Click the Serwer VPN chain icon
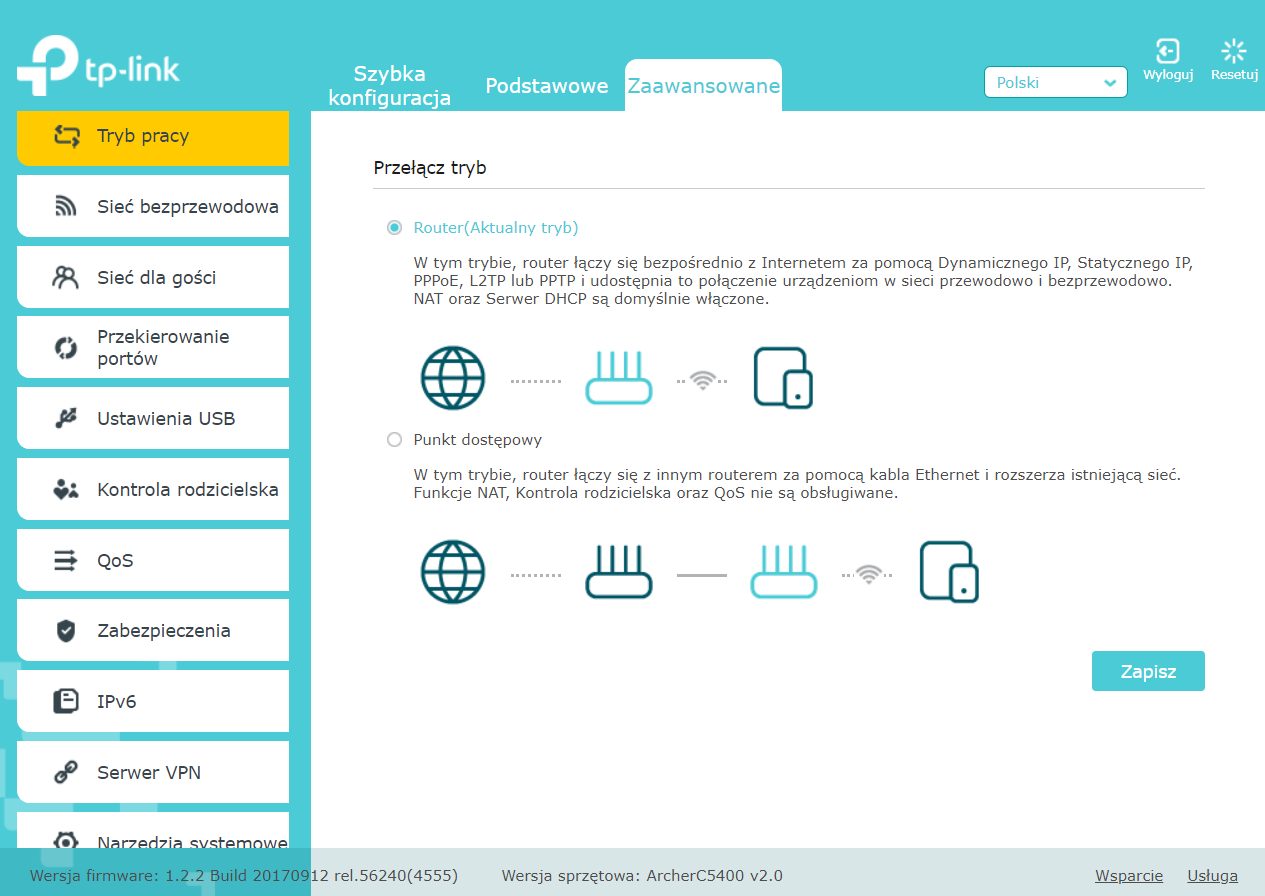This screenshot has width=1265, height=896. tap(66, 772)
